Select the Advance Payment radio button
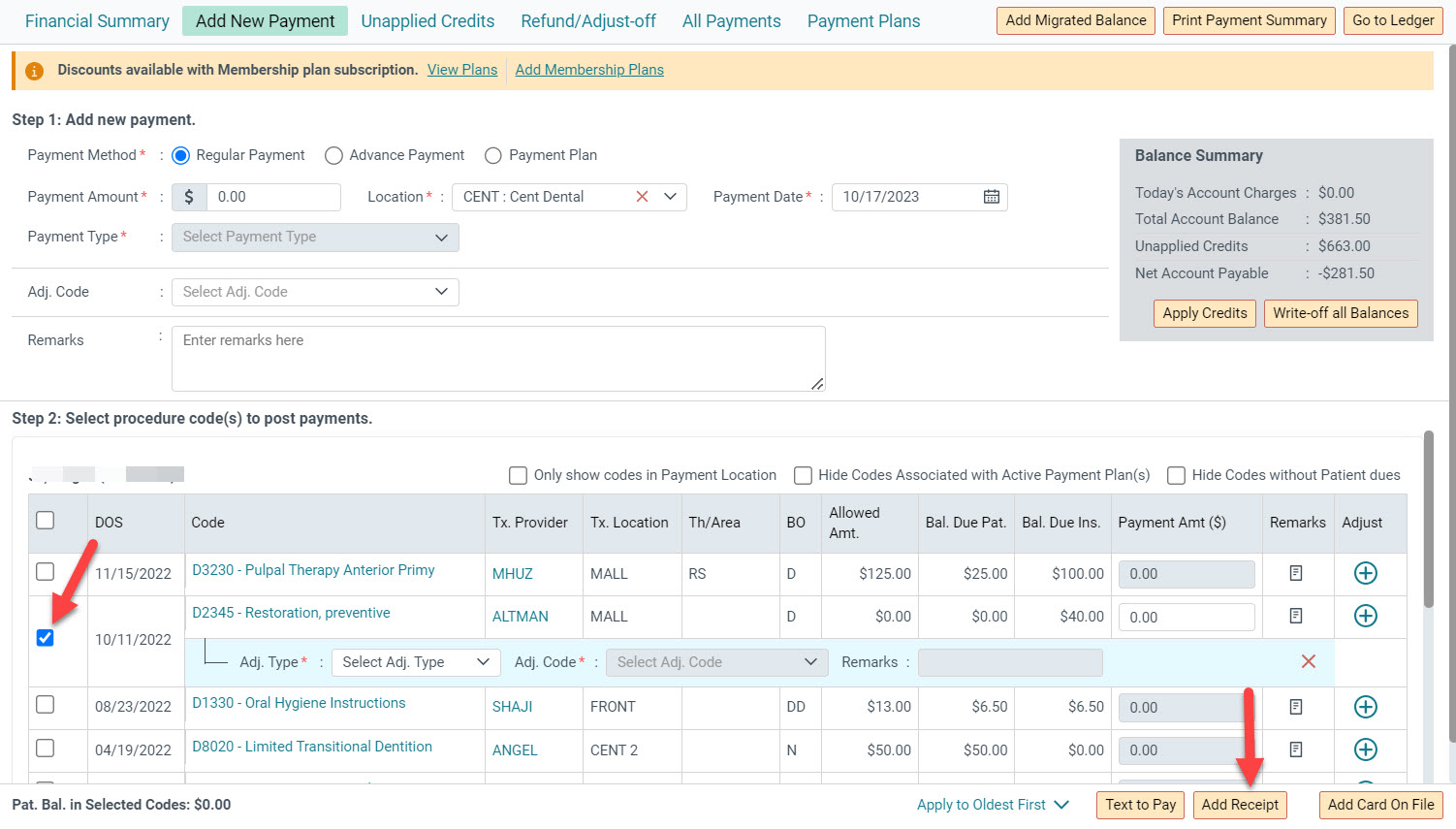 pos(333,155)
